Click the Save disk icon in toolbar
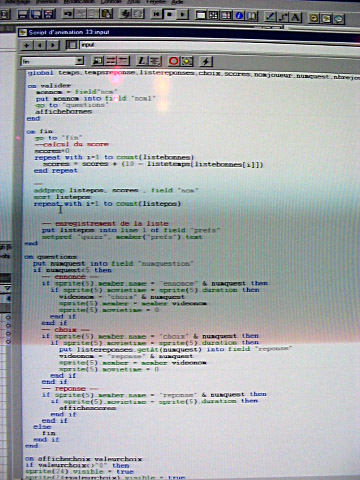The image size is (360, 480). coord(23,14)
